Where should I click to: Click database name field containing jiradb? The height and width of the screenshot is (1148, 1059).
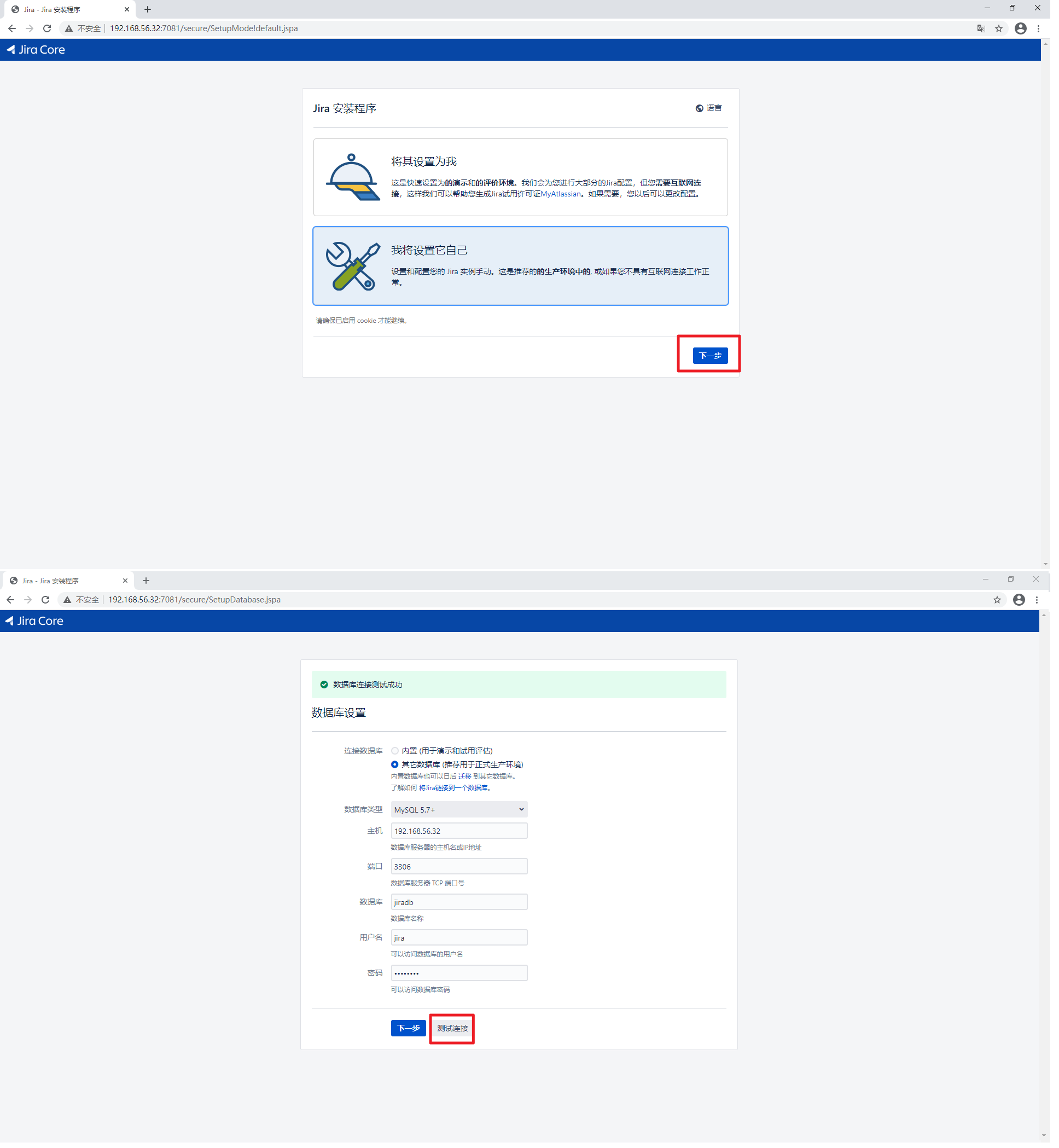pyautogui.click(x=462, y=908)
